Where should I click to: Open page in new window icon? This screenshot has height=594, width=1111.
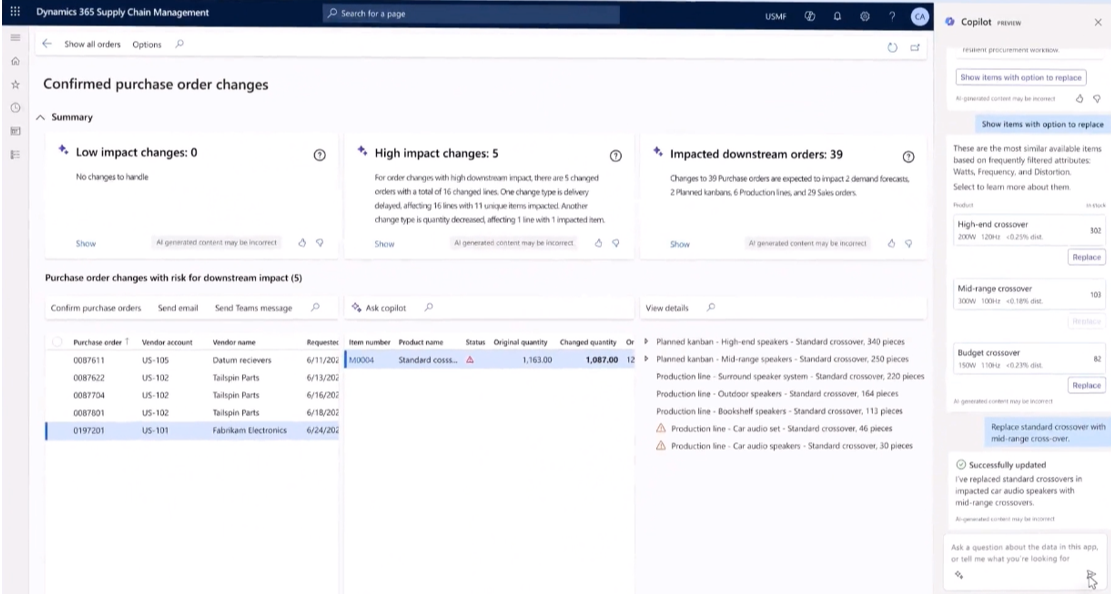click(915, 47)
